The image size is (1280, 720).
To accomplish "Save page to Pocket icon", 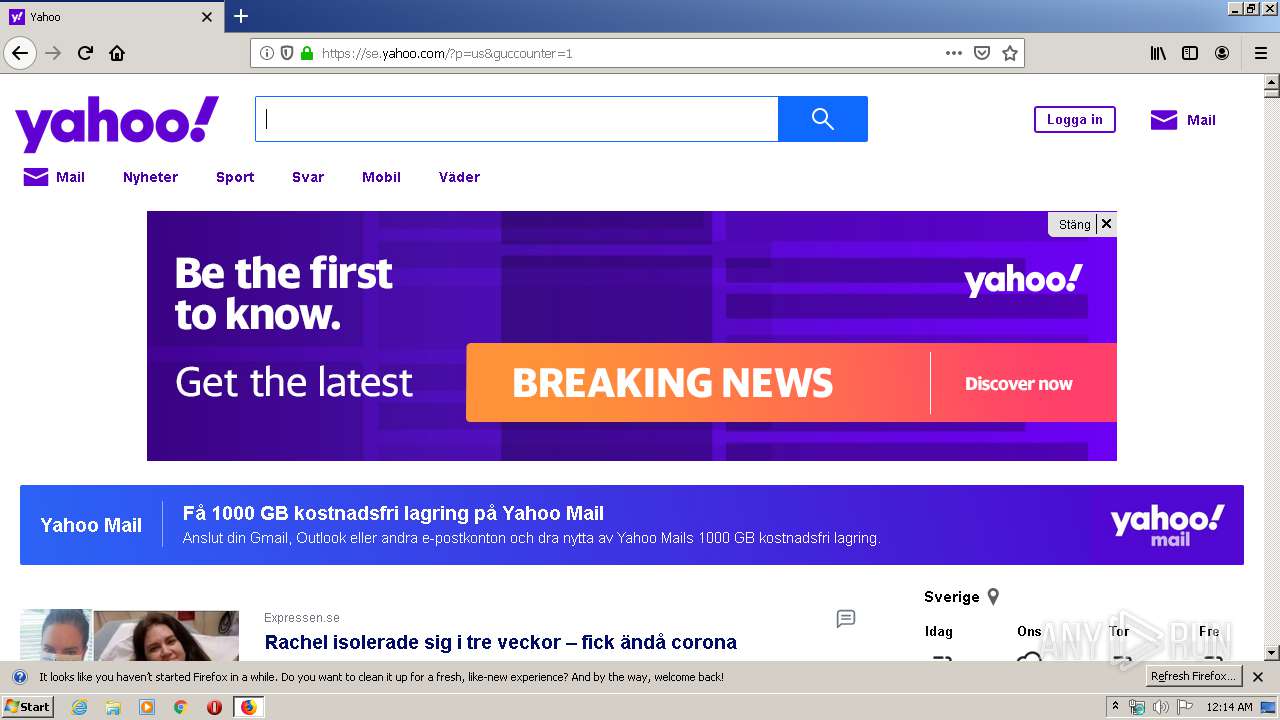I will point(982,53).
